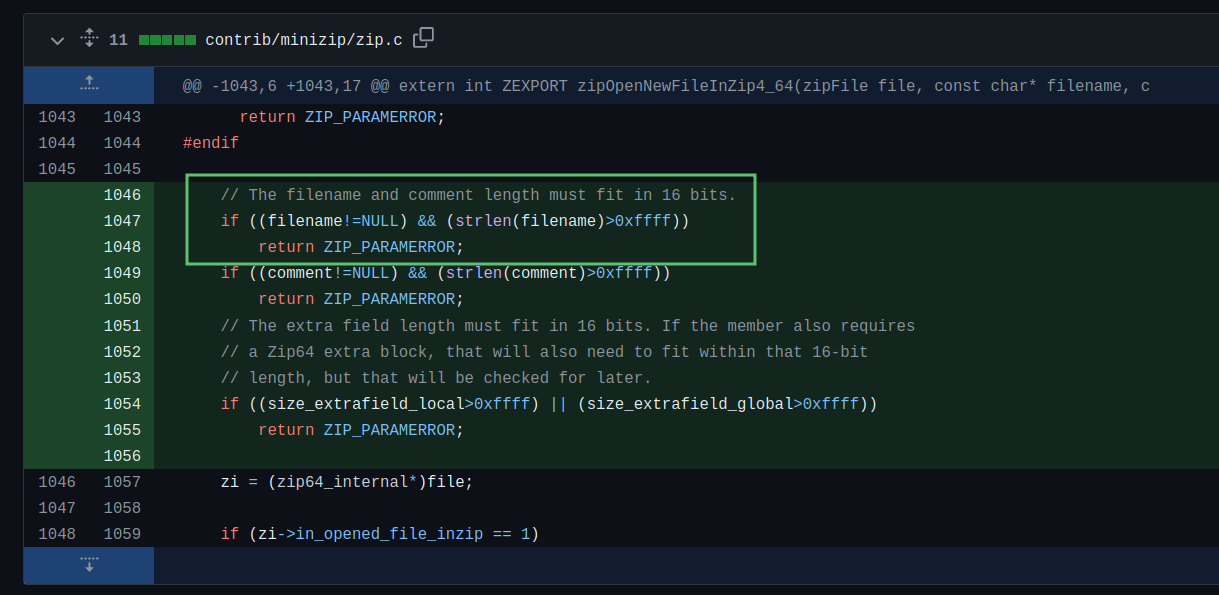The image size is (1219, 595).
Task: Click the hunk header with zipOpenNewFileInZip4_64
Action: point(665,86)
